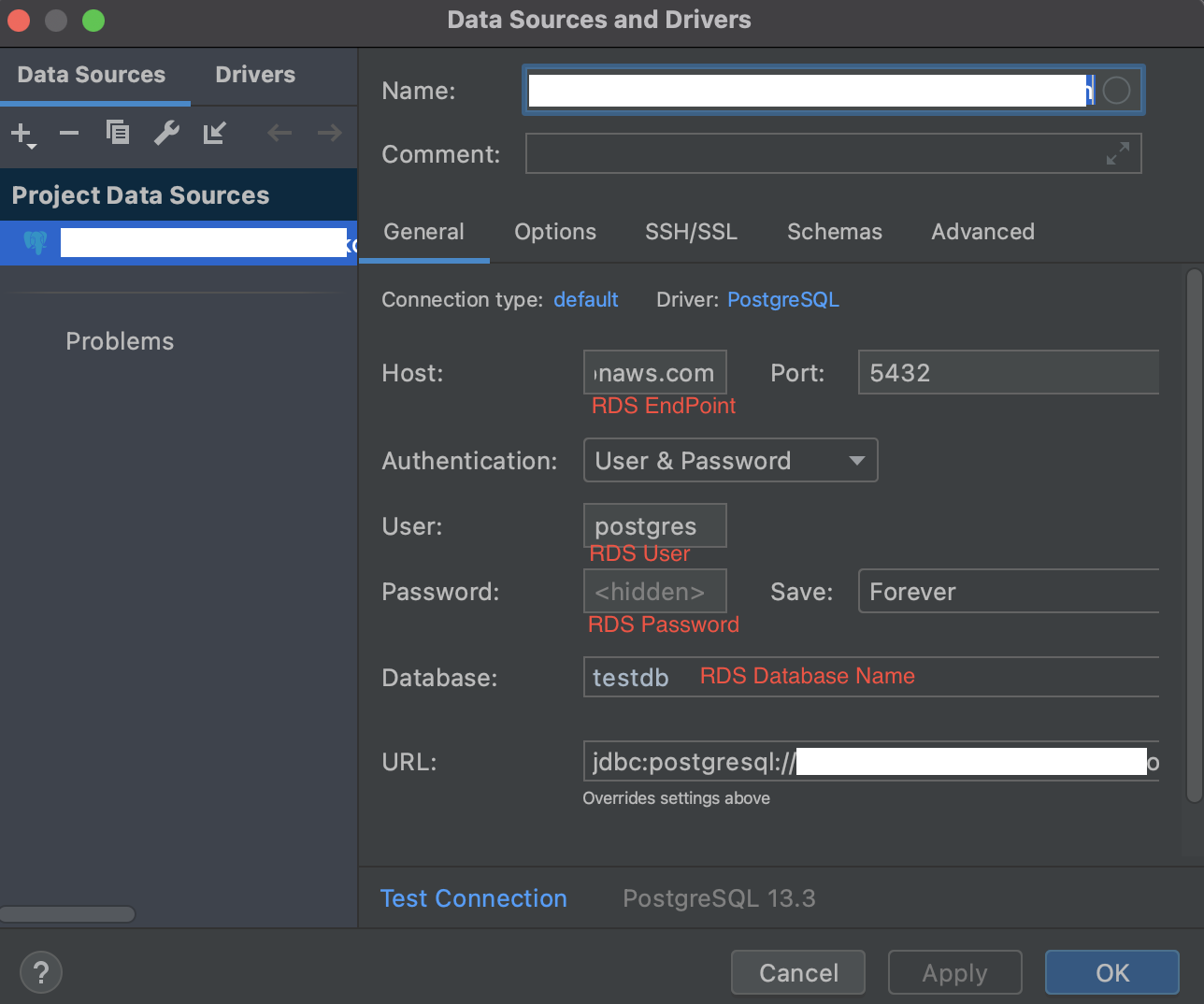Change connection type via default link
The height and width of the screenshot is (1004, 1204).
[586, 300]
